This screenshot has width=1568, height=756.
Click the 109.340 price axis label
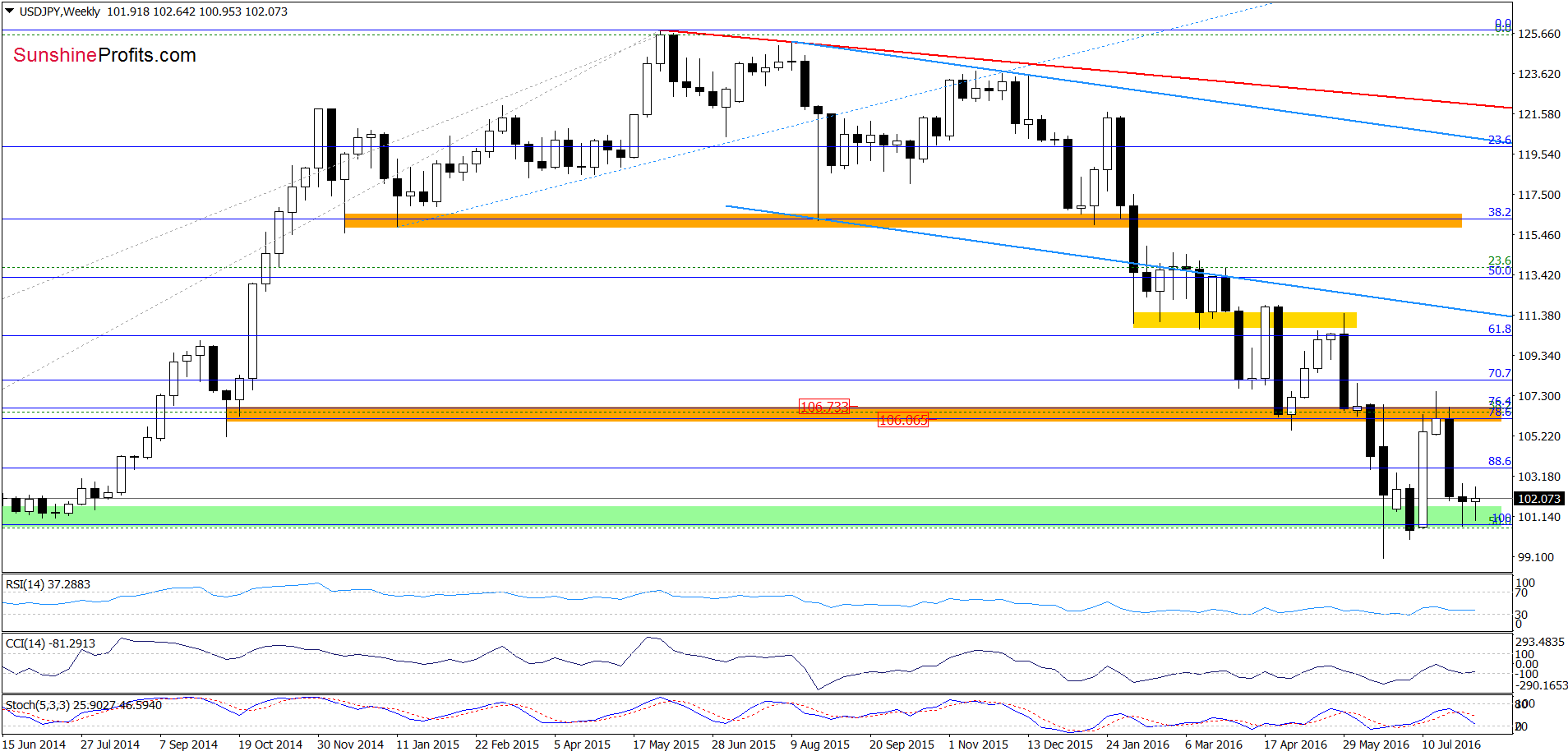pos(1539,356)
